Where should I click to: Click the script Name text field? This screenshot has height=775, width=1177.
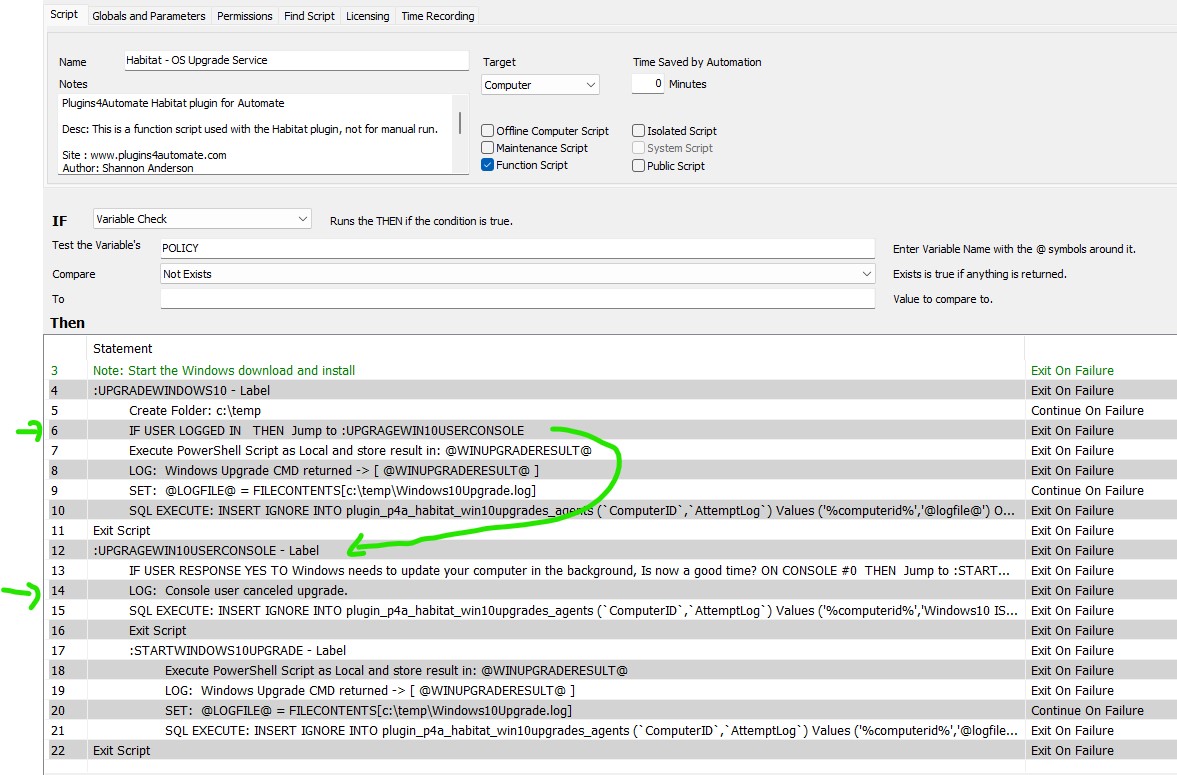[x=296, y=61]
